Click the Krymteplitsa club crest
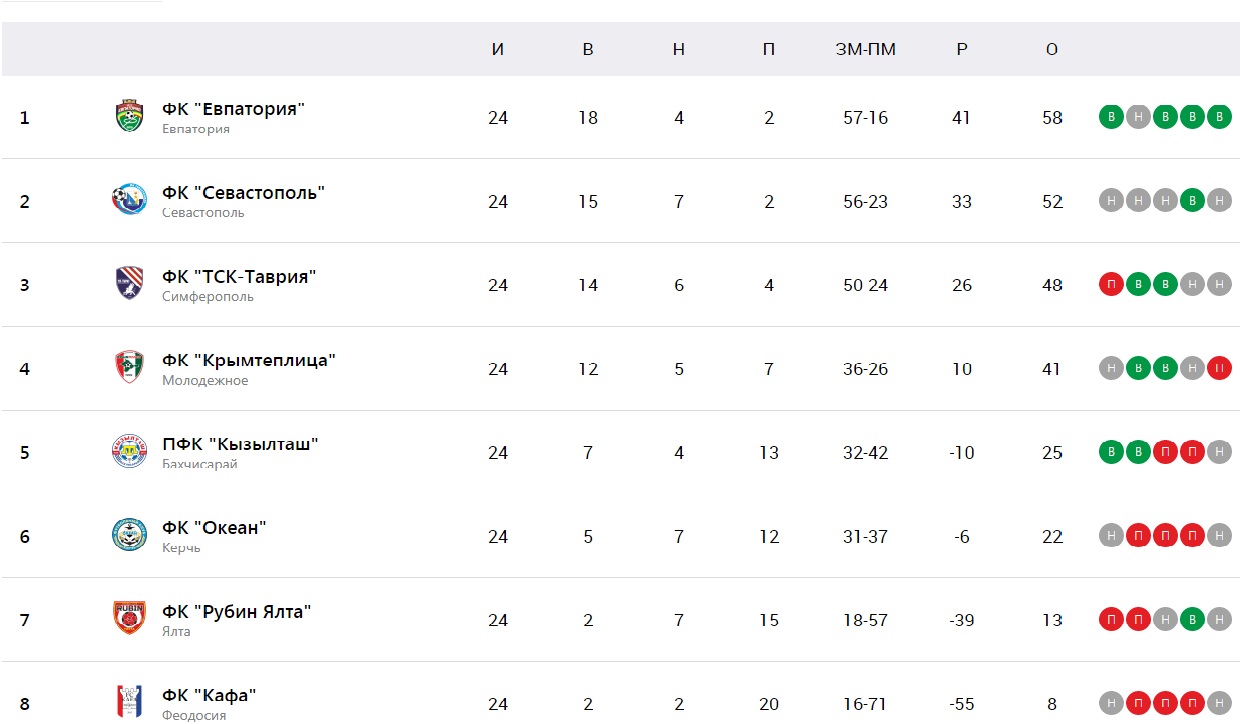Image resolution: width=1240 pixels, height=724 pixels. point(129,368)
